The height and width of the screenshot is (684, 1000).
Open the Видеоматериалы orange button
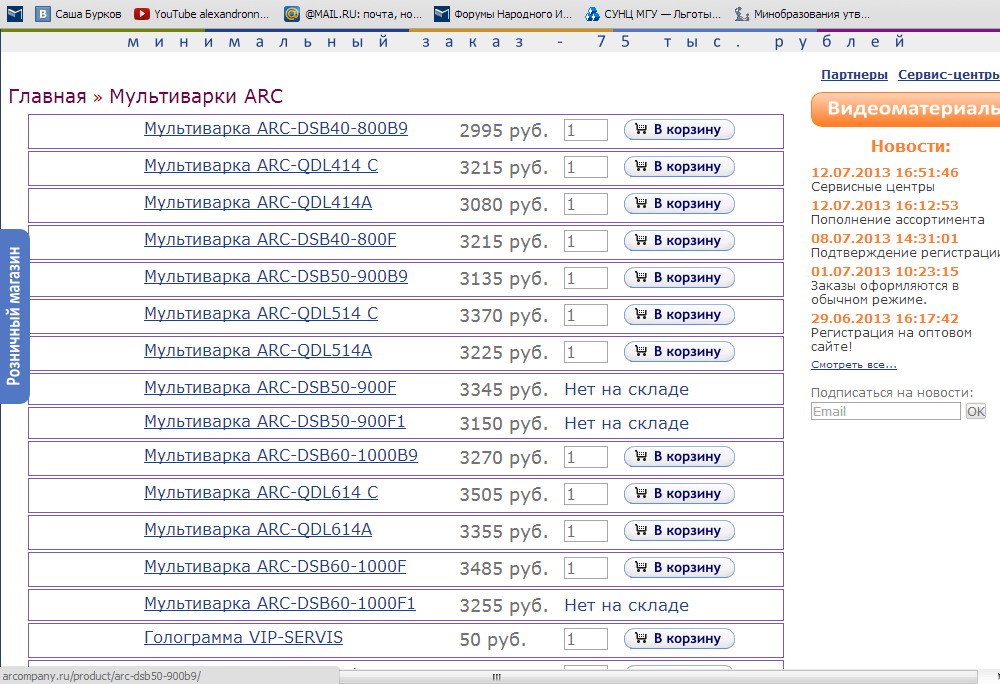[x=906, y=109]
